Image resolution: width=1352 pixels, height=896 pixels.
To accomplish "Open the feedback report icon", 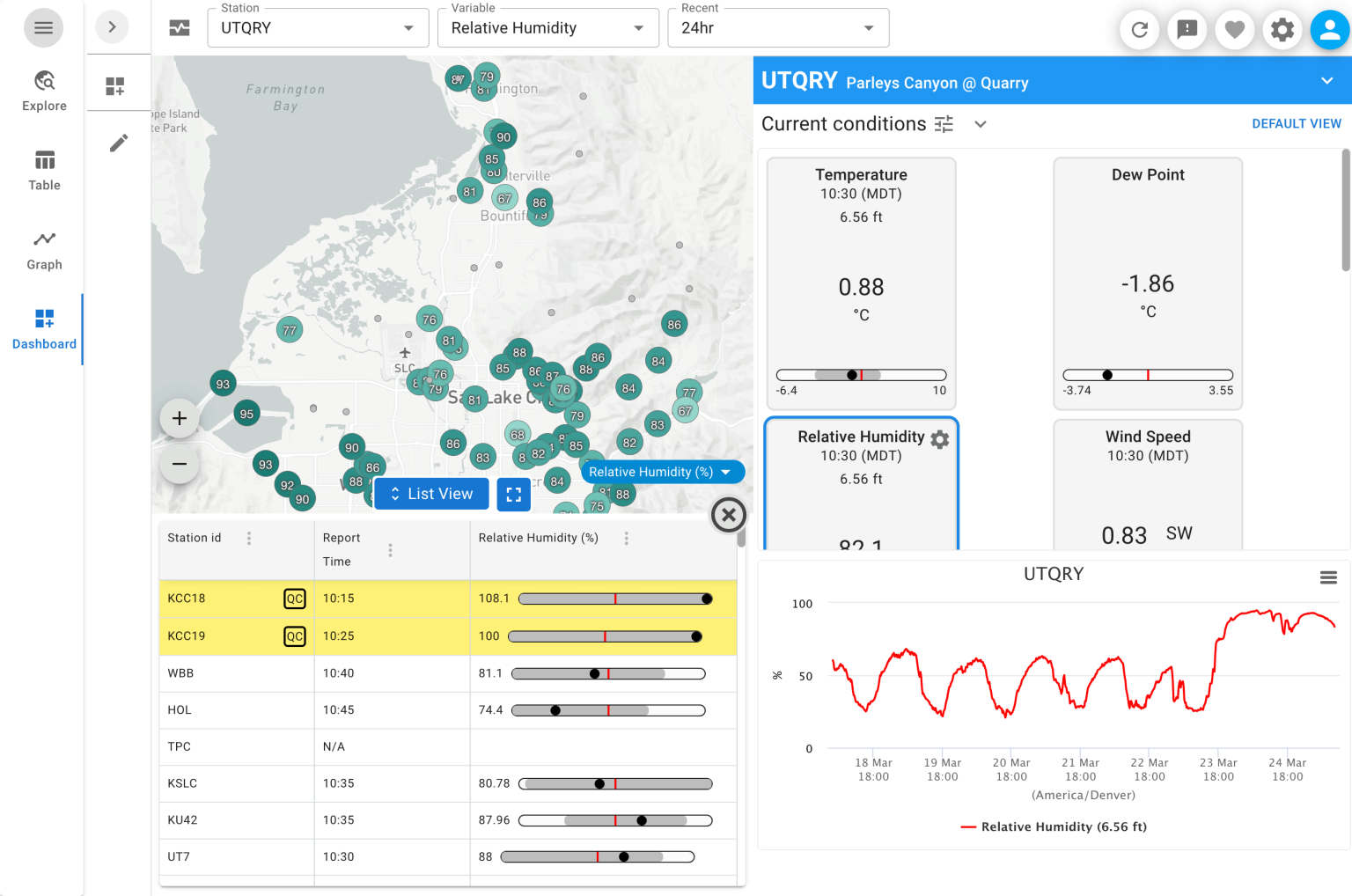I will pos(1187,29).
